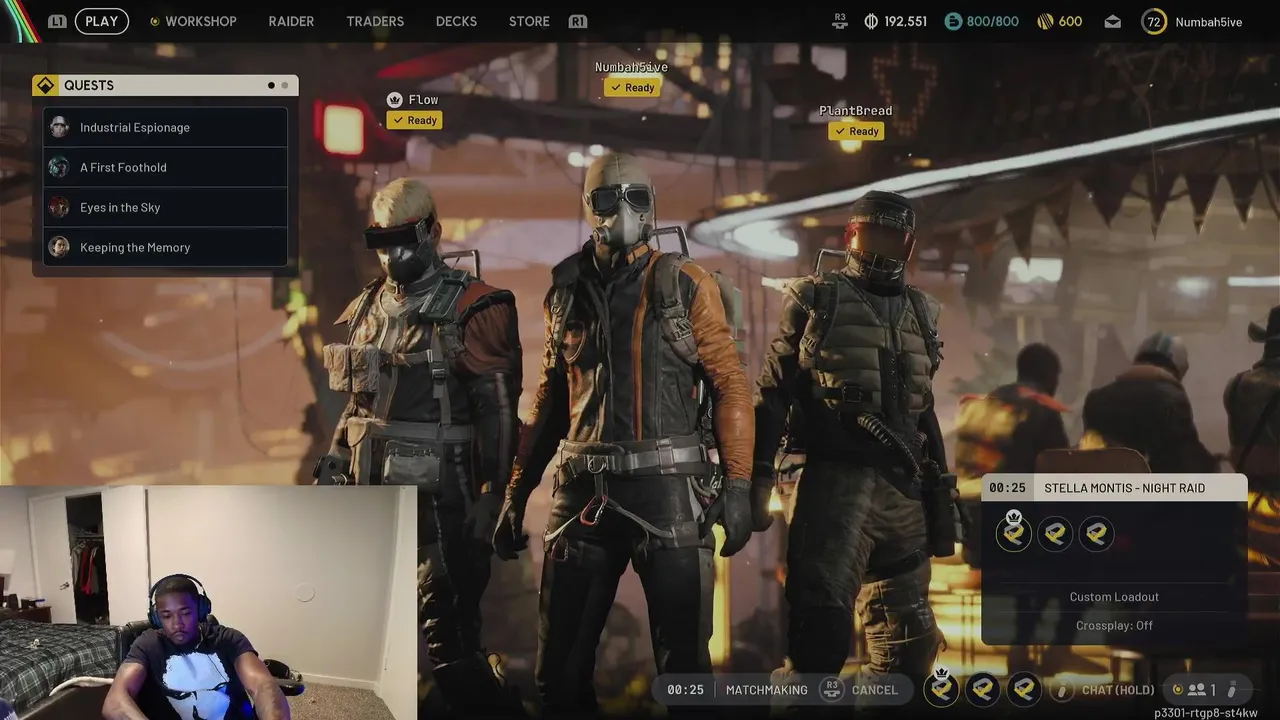Click the p3301-rtgp8-st4kw session code
Screen dimensions: 1280x720
pyautogui.click(x=1206, y=713)
